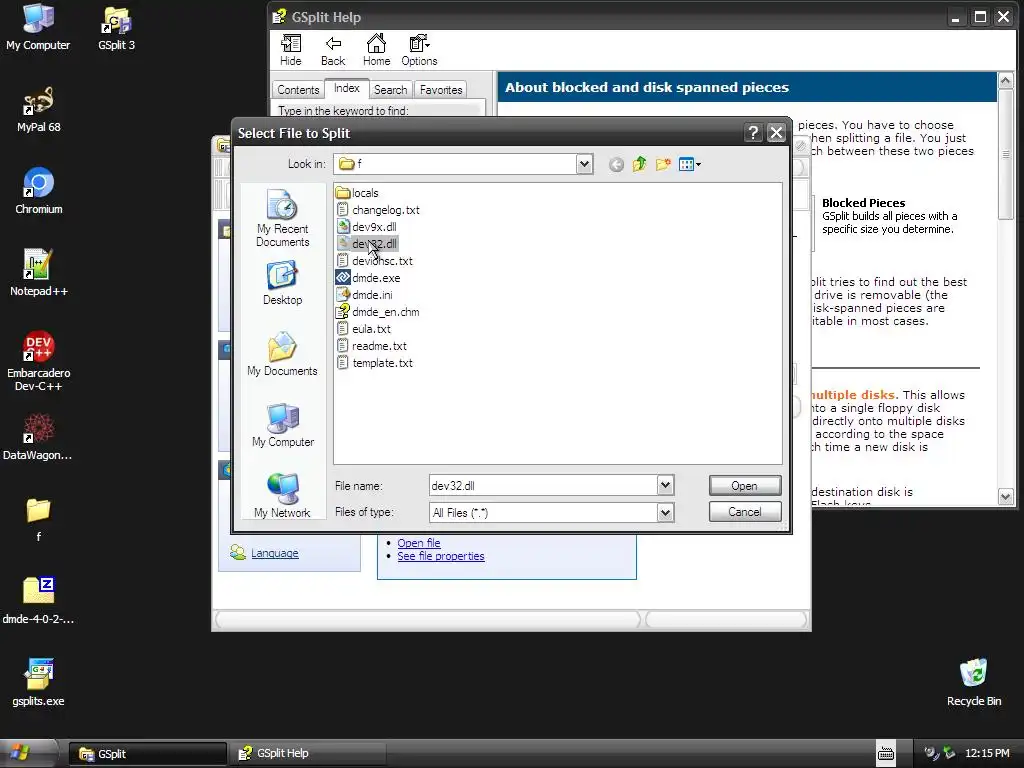Go Home in GSplit Help toolbar
The height and width of the screenshot is (768, 1024).
(376, 50)
